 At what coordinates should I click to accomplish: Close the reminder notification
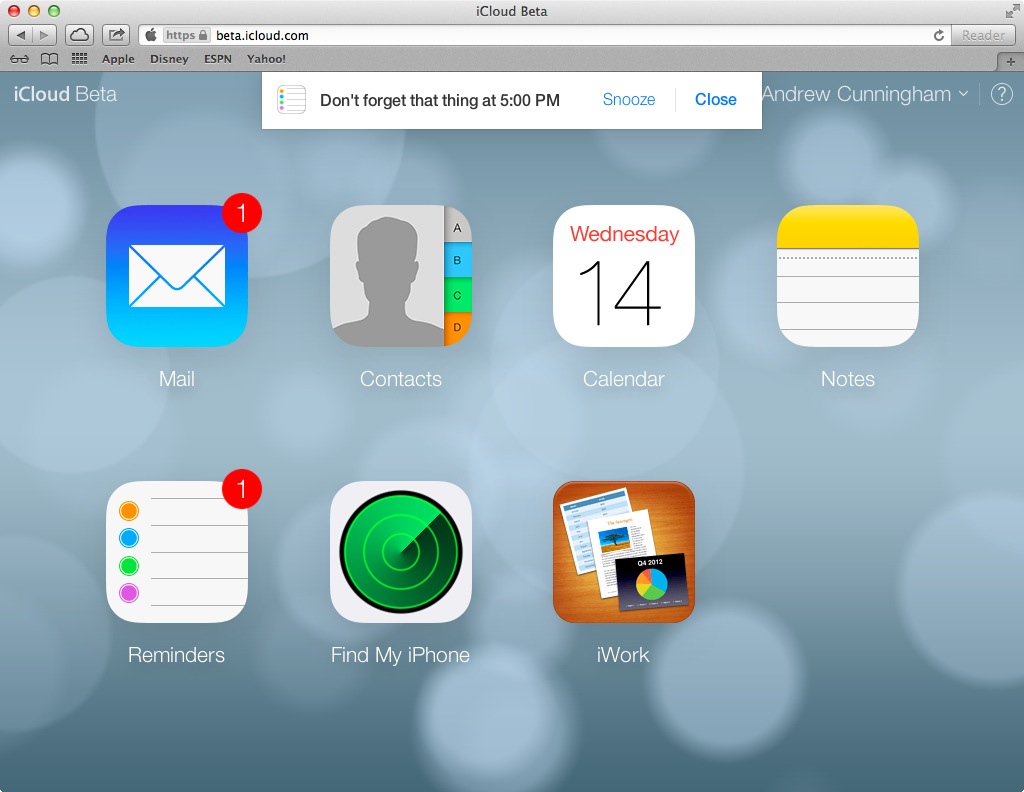[716, 99]
